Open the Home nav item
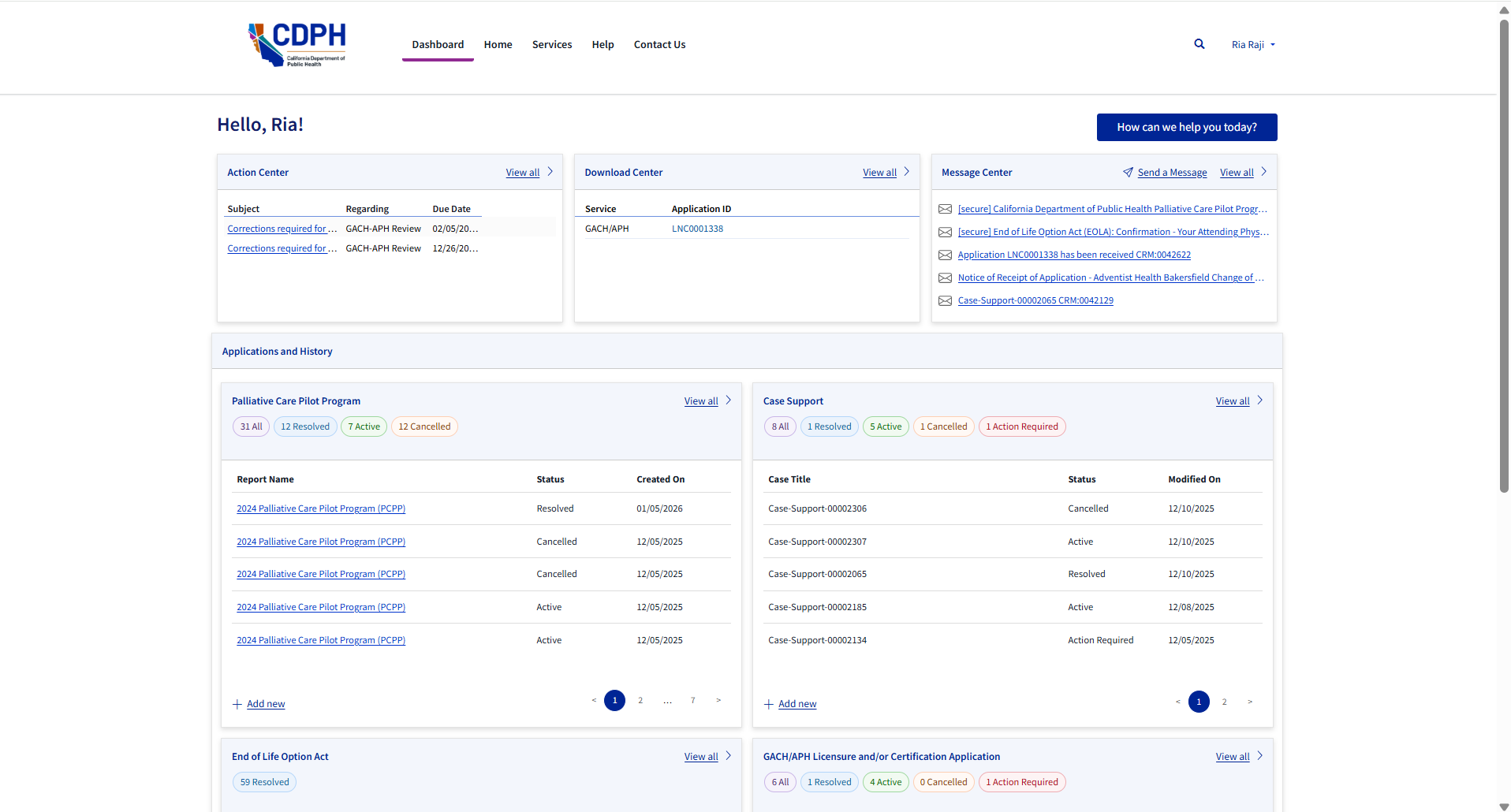 coord(498,45)
